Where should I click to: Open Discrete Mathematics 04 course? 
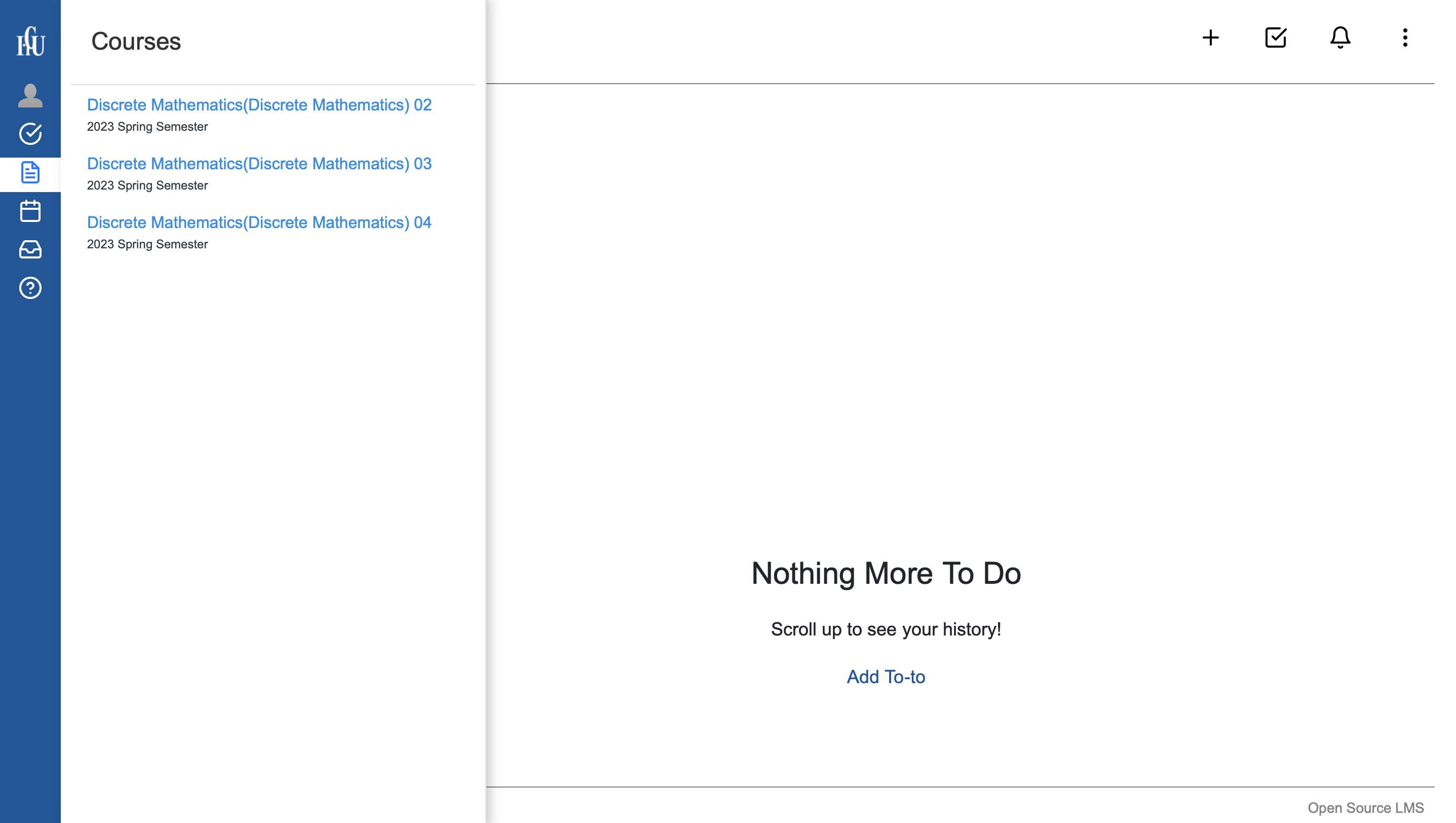pos(259,222)
